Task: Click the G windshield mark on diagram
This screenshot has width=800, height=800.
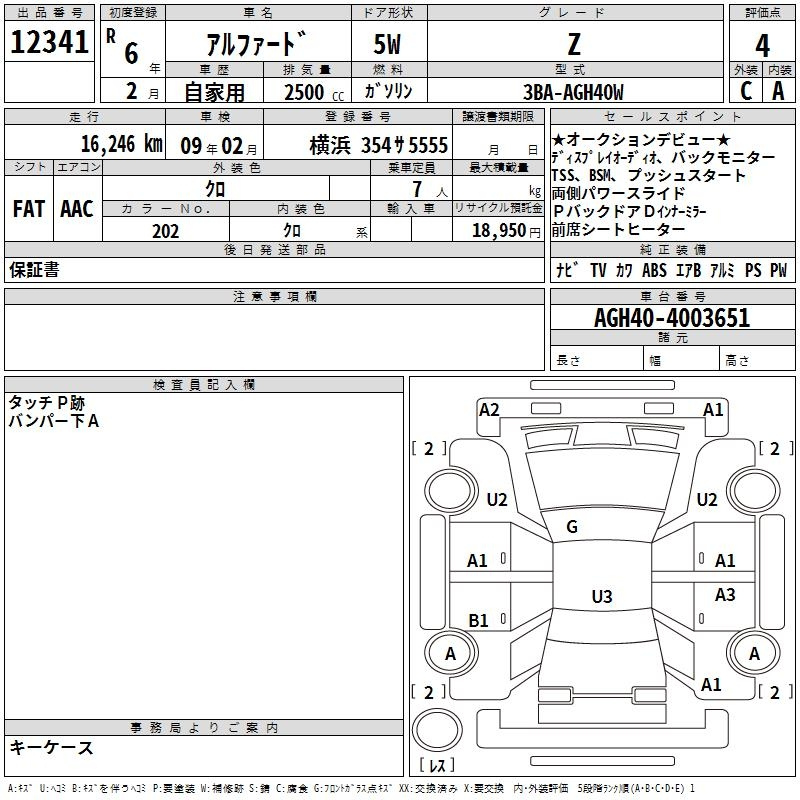Action: coord(572,527)
